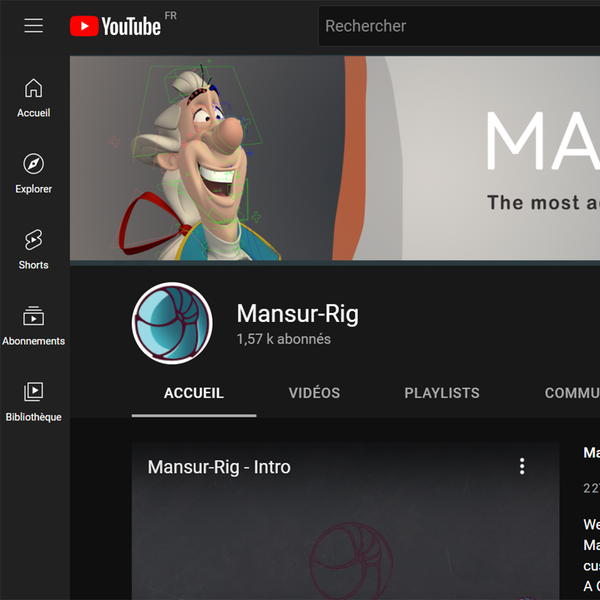The width and height of the screenshot is (600, 600).
Task: Open the hamburger guide menu
Action: tap(33, 26)
